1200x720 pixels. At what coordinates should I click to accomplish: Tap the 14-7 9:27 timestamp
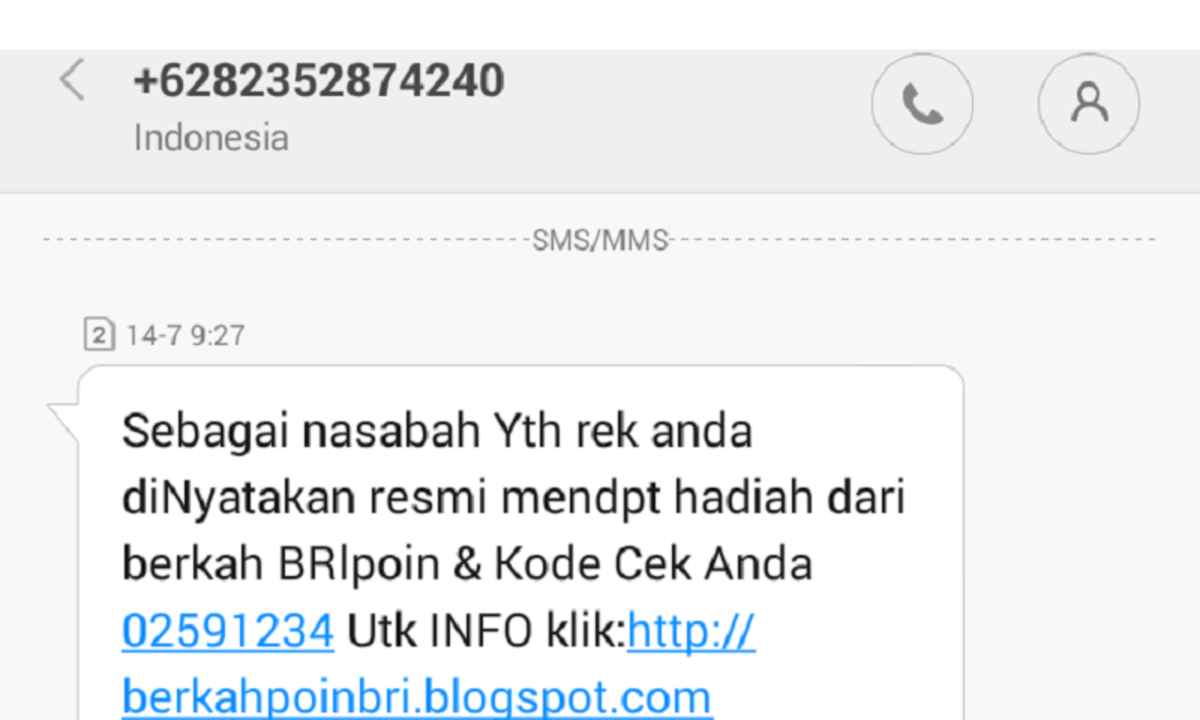(x=185, y=335)
